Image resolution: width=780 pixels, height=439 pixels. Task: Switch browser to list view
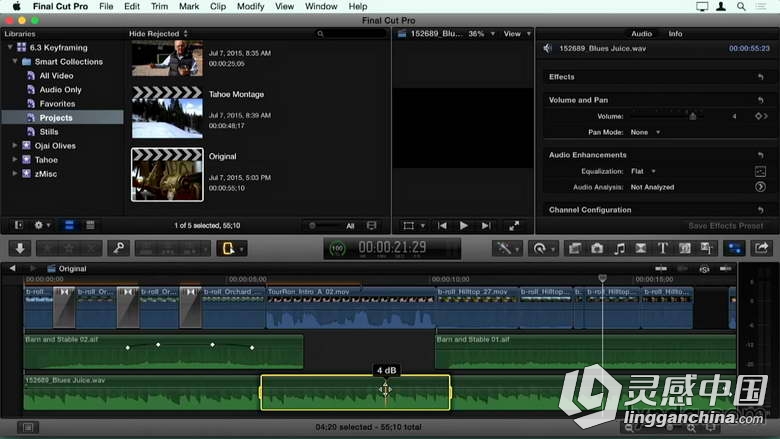[90, 225]
